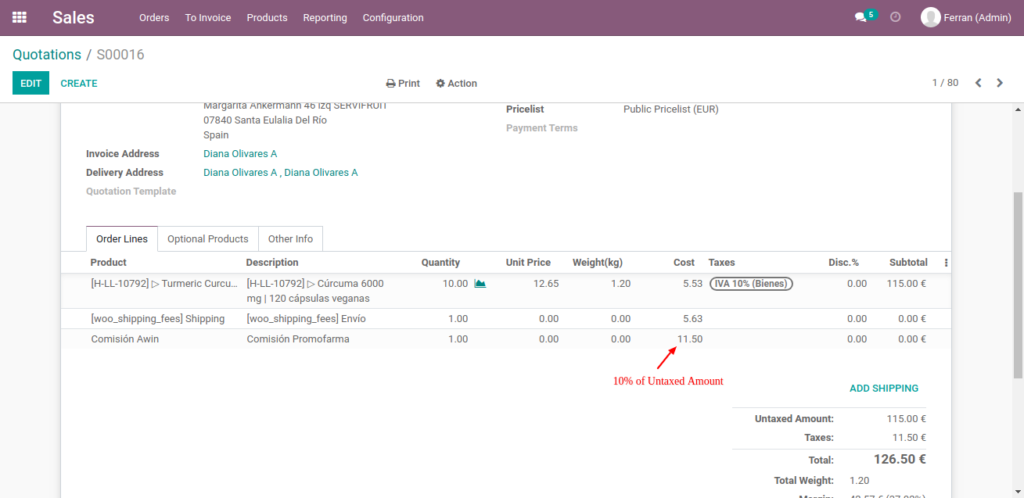
Task: Open the Configuration menu
Action: pos(393,18)
